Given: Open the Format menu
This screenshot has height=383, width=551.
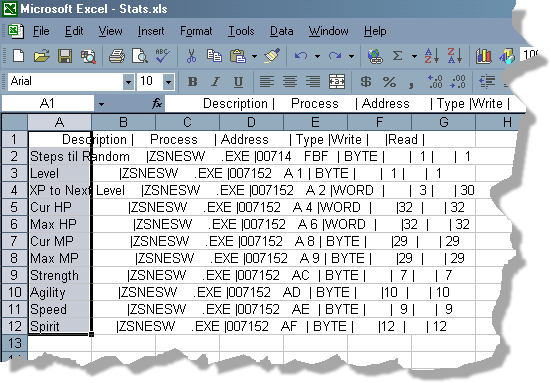Looking at the screenshot, I should point(196,31).
